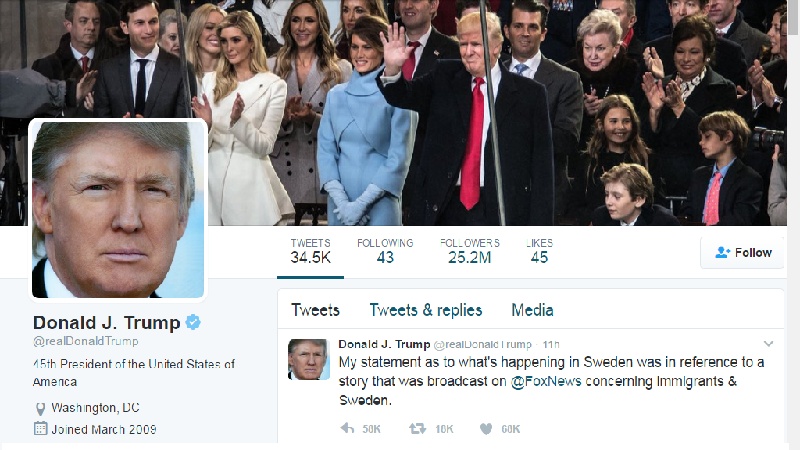Viewport: 800px width, 450px height.
Task: Open the Likes 45 list
Action: (x=539, y=251)
